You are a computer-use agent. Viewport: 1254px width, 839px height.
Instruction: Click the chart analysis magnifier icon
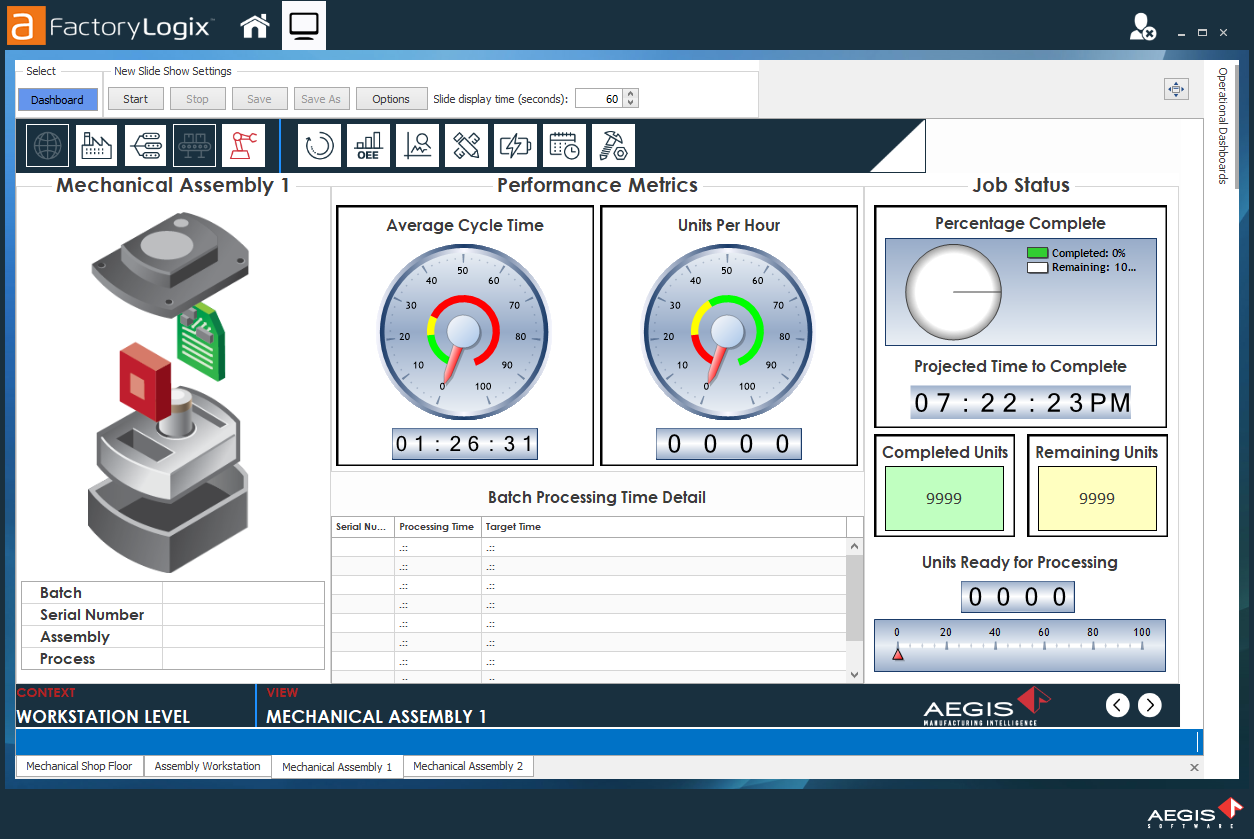(417, 145)
